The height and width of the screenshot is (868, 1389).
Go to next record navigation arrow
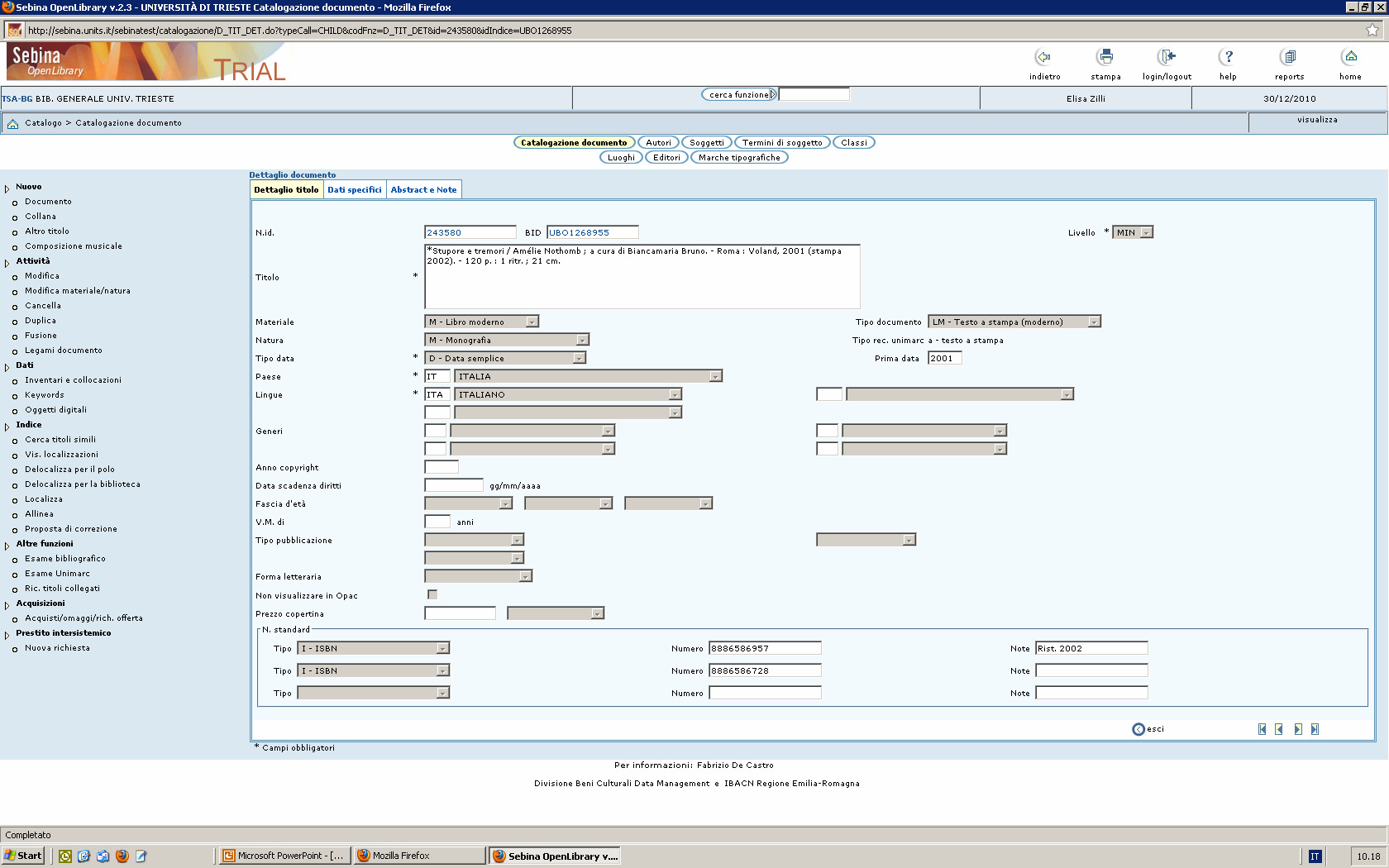tap(1298, 729)
